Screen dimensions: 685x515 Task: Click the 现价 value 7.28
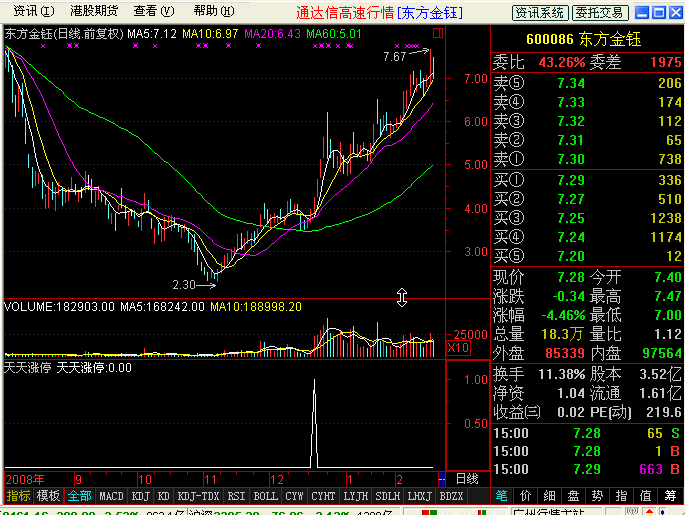571,277
